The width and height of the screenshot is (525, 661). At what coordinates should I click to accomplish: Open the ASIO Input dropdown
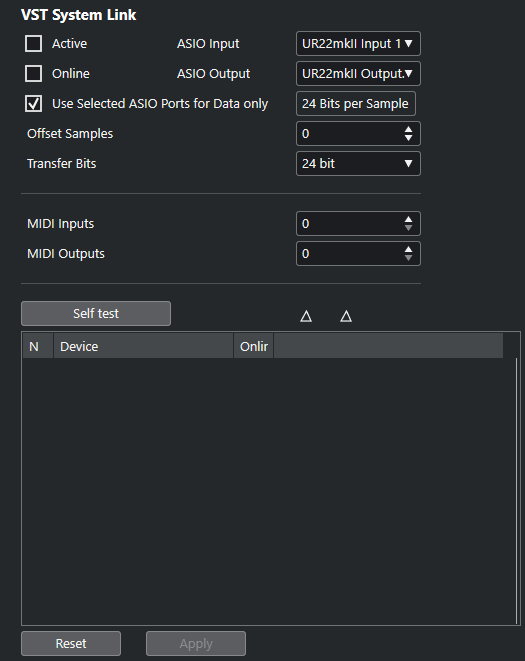[358, 43]
